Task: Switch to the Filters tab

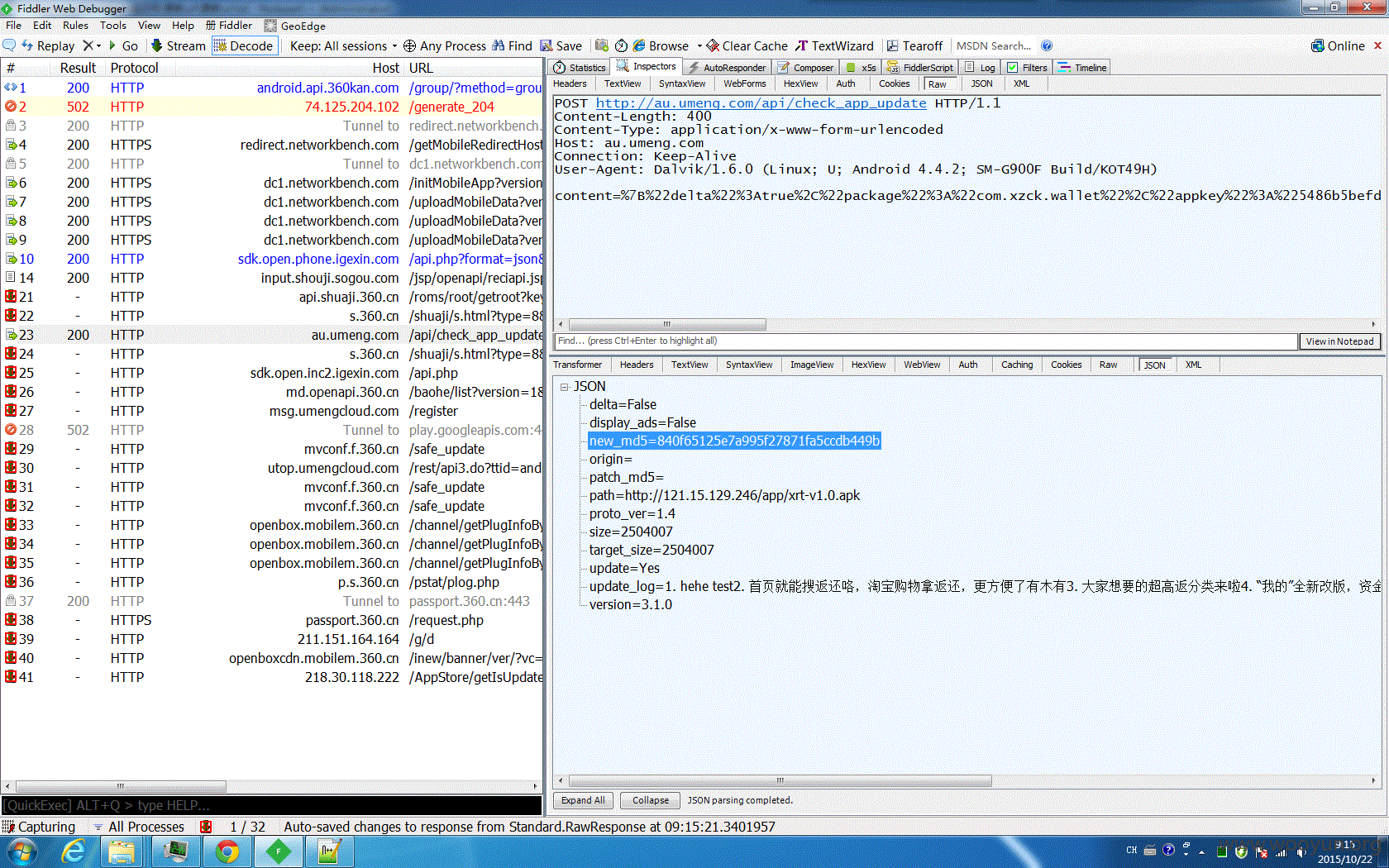Action: coord(1027,68)
